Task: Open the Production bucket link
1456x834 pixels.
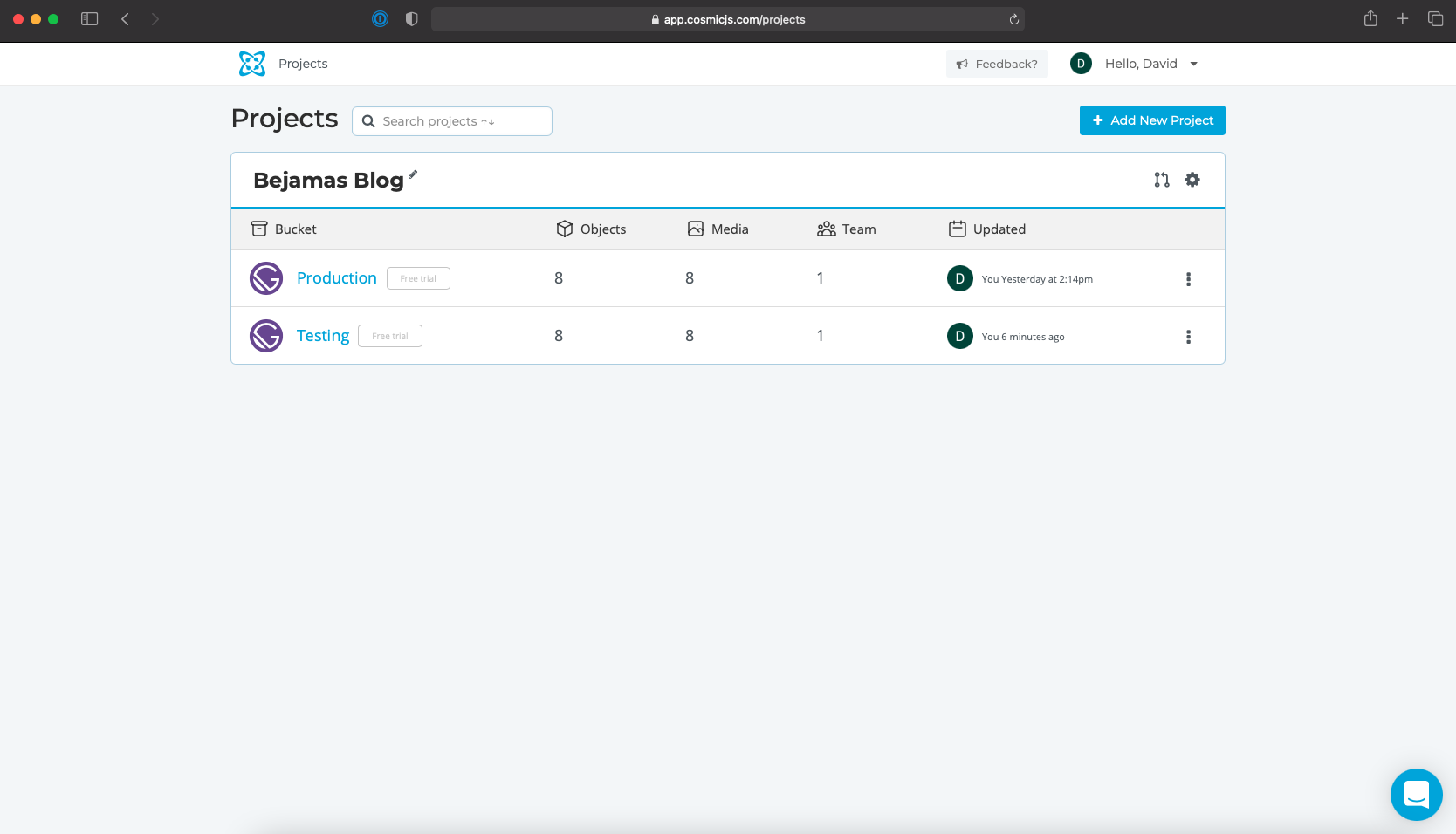Action: click(337, 278)
